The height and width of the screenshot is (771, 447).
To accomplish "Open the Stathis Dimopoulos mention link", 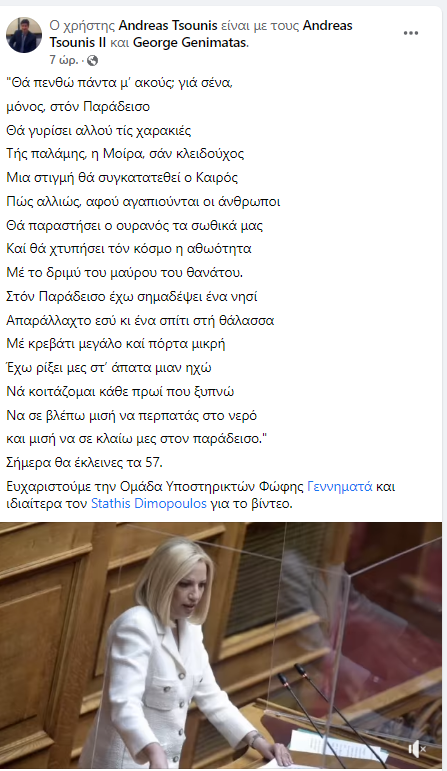I will tap(149, 504).
